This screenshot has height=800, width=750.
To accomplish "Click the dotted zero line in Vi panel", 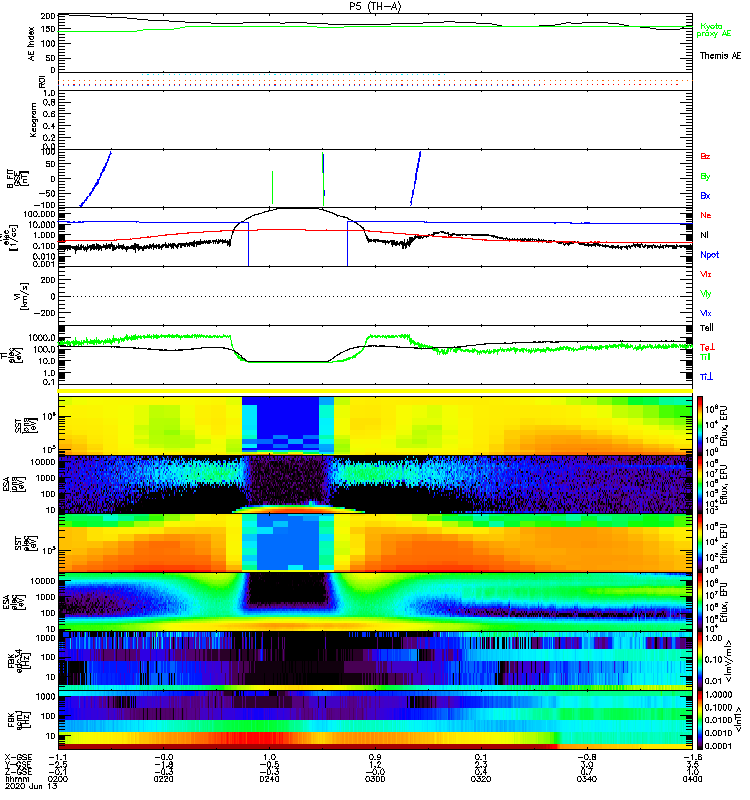I will tap(375, 296).
